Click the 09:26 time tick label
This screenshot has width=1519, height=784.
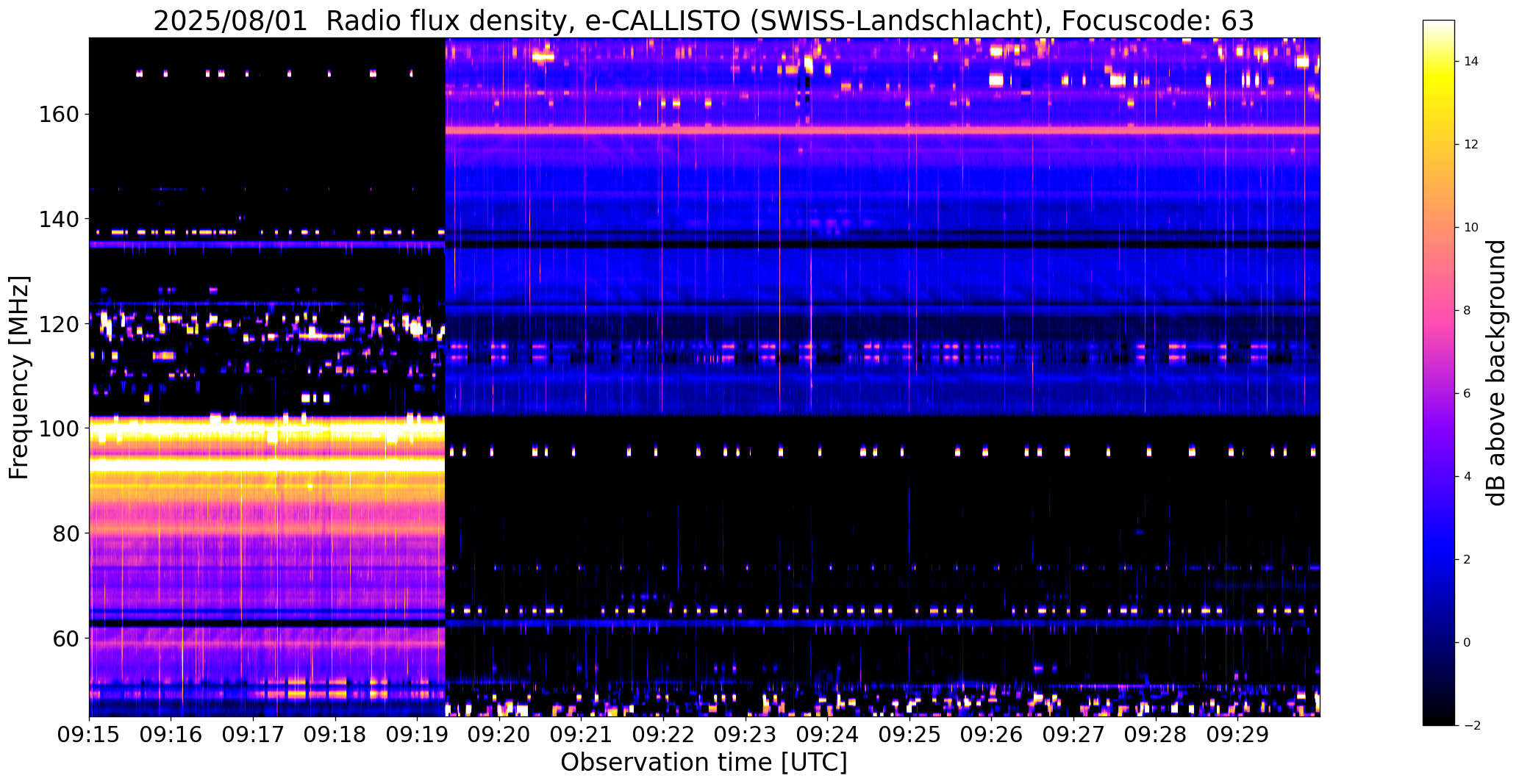[x=993, y=734]
